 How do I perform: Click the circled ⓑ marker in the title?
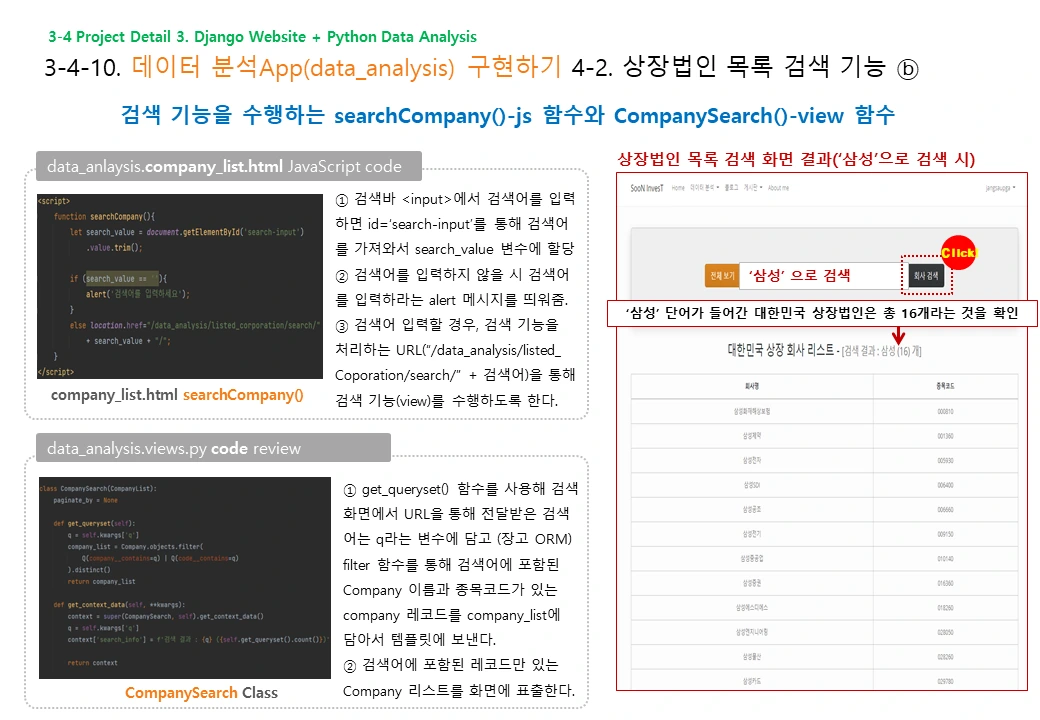(907, 69)
